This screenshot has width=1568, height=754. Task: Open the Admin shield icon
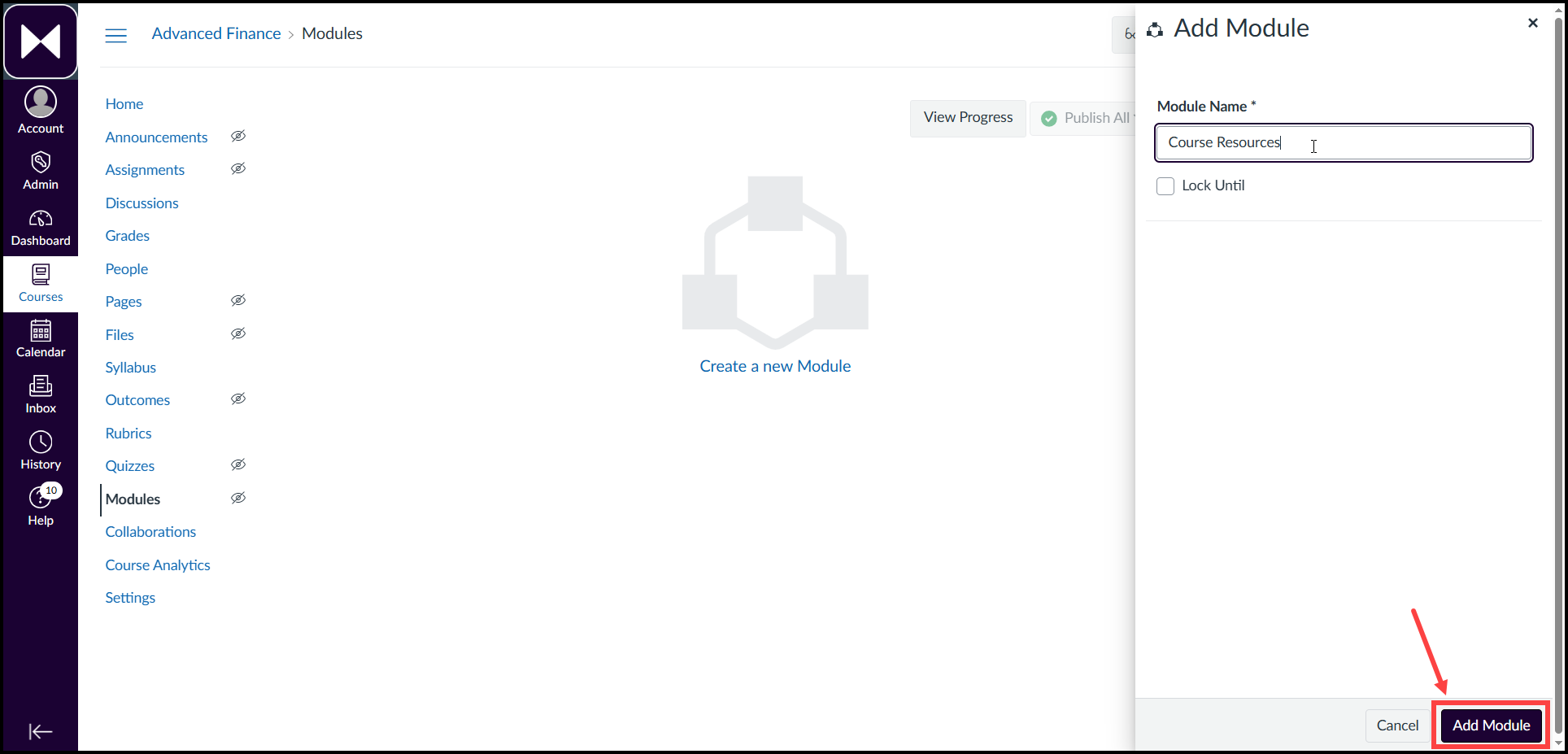click(x=41, y=162)
